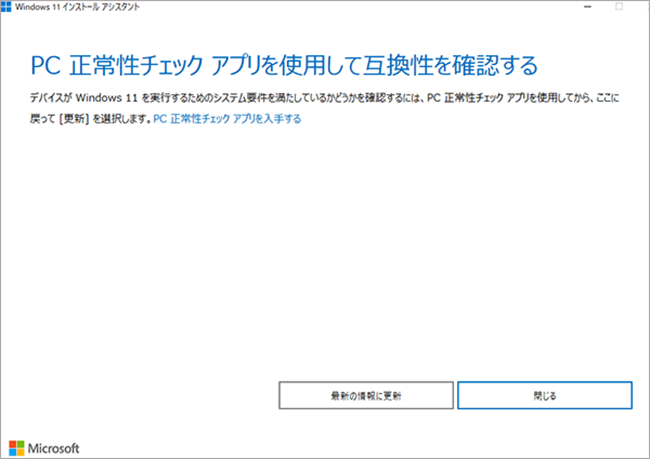650x459 pixels.
Task: Click the Windows logo icon in title bar
Action: (x=6, y=7)
